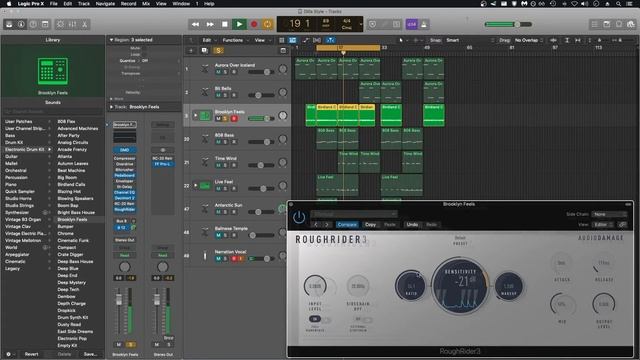Open the Editors via the scissors icon
The width and height of the screenshot is (640, 360).
[x=84, y=24]
